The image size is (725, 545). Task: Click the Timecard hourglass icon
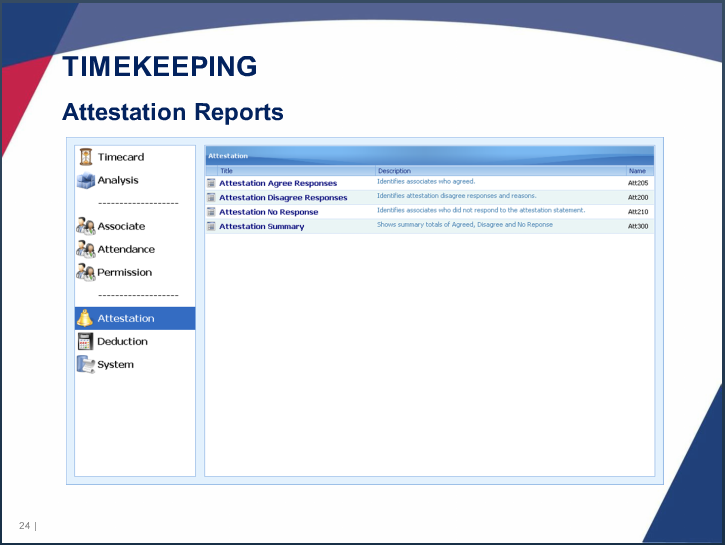[x=85, y=157]
